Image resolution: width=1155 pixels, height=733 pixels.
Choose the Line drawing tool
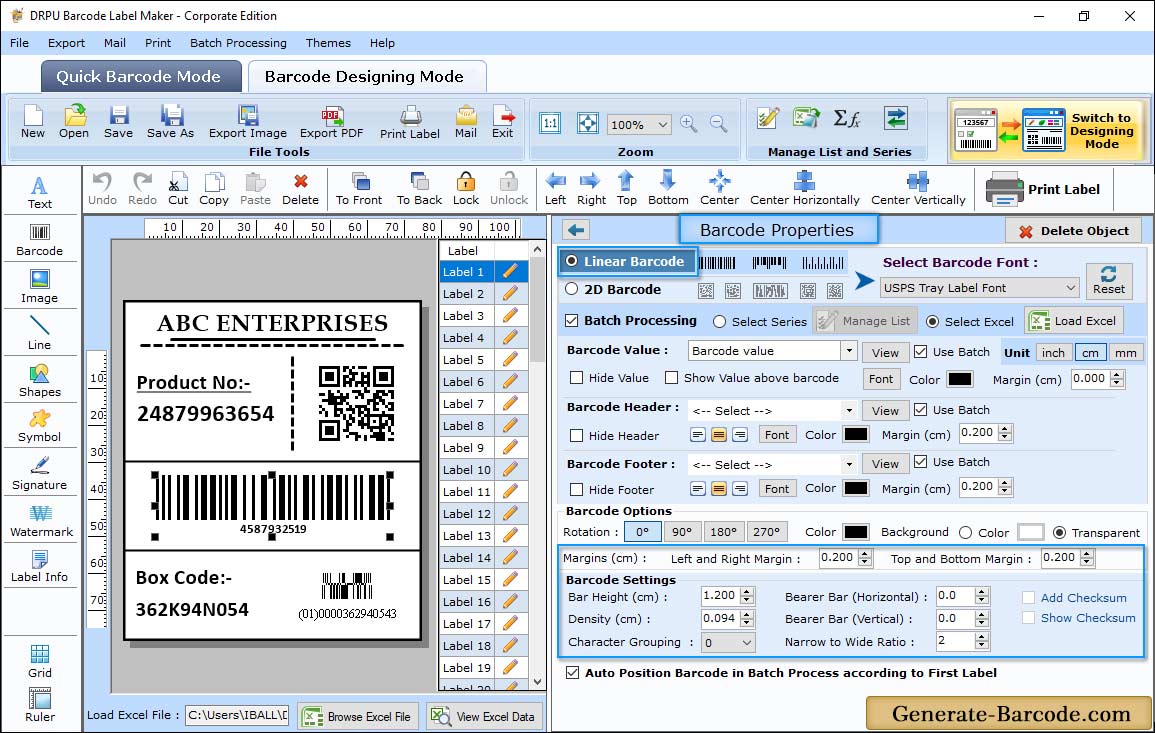coord(40,332)
